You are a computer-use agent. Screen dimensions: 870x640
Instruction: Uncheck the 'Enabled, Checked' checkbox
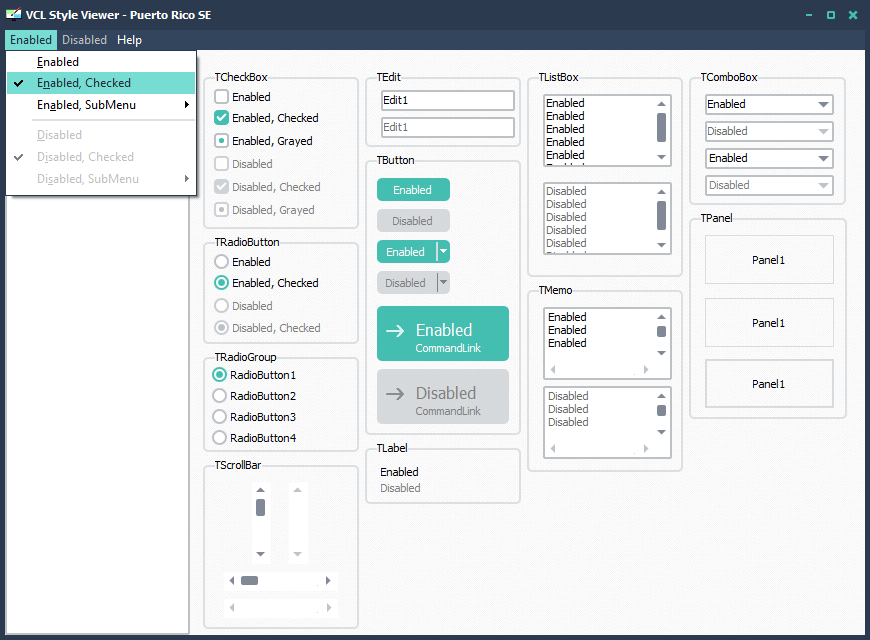point(221,118)
